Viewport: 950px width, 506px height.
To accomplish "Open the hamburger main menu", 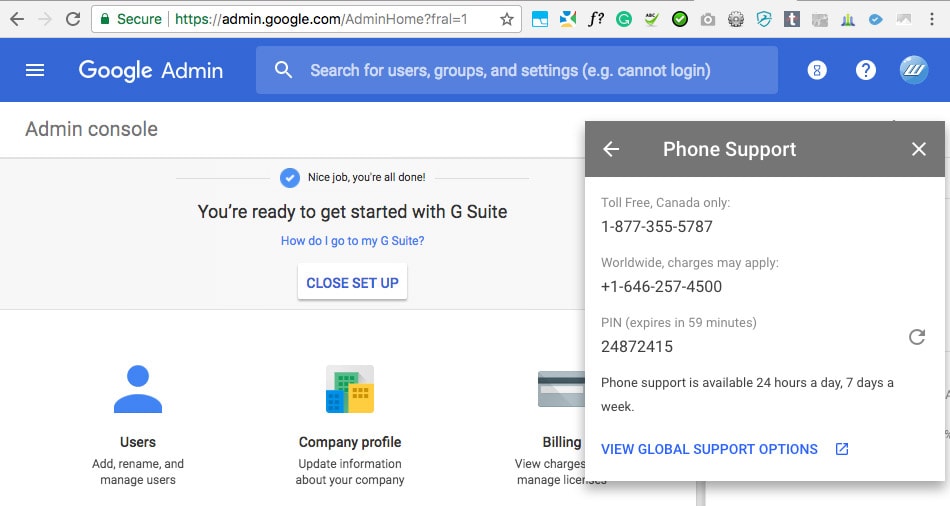I will click(35, 70).
